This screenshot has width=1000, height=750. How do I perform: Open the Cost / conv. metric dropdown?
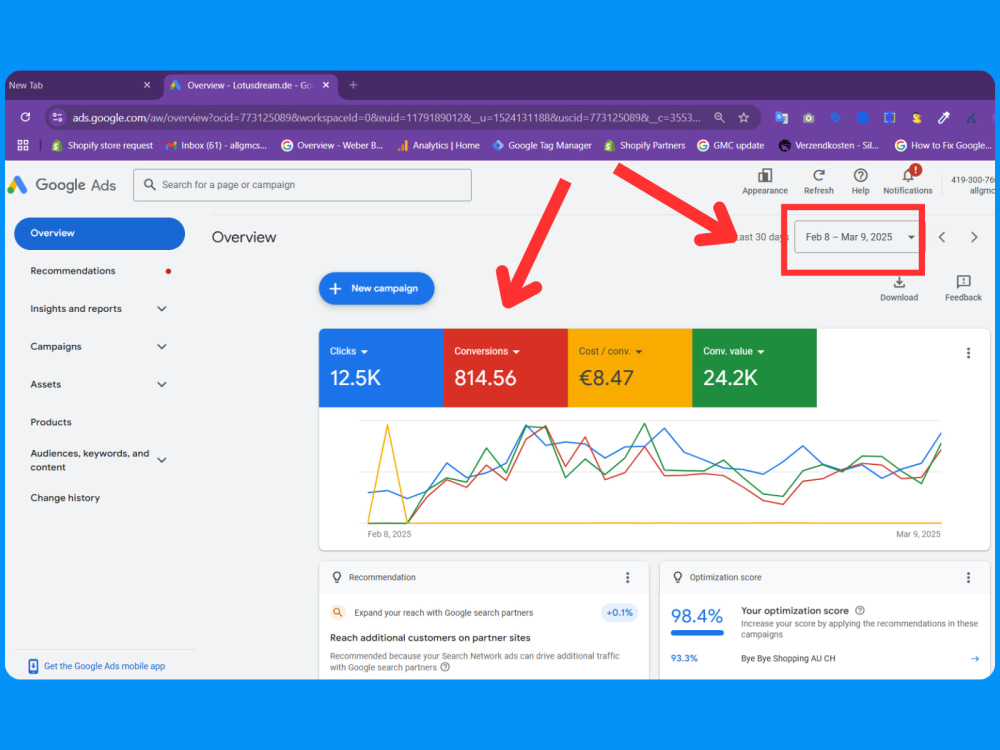pos(610,351)
